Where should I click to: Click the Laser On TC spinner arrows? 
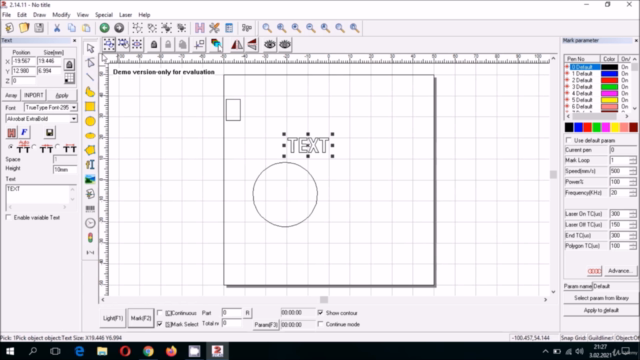633,214
